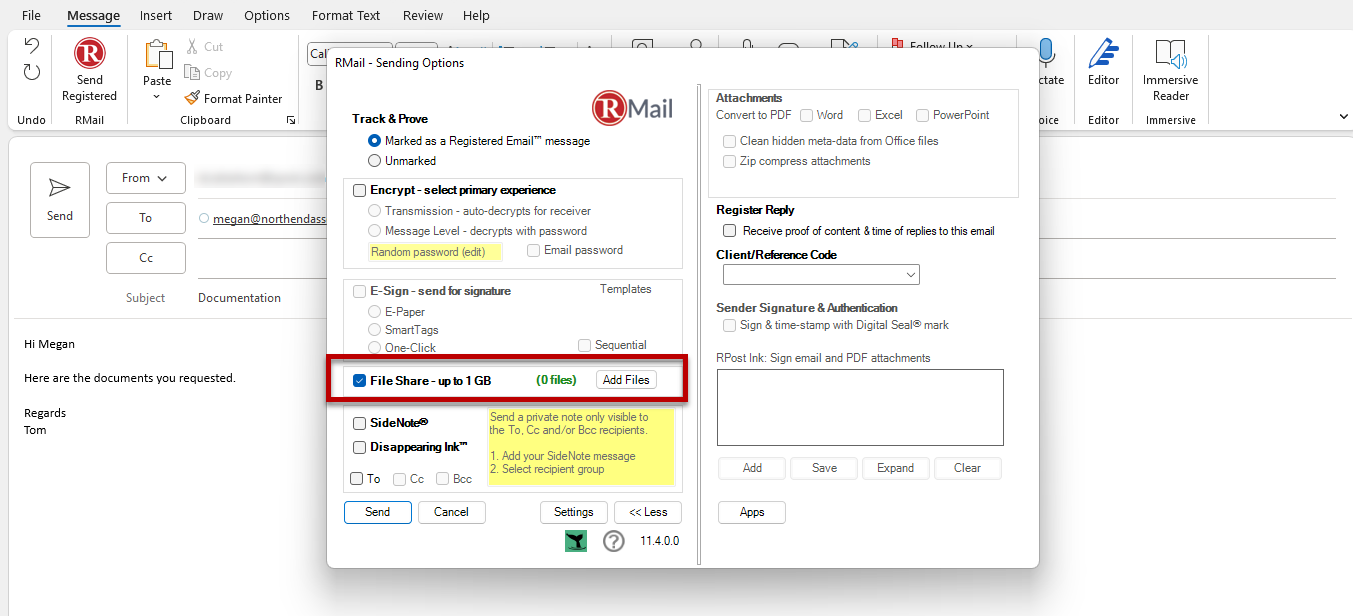
Task: Click the Subject field showing Documentation
Action: click(x=239, y=298)
